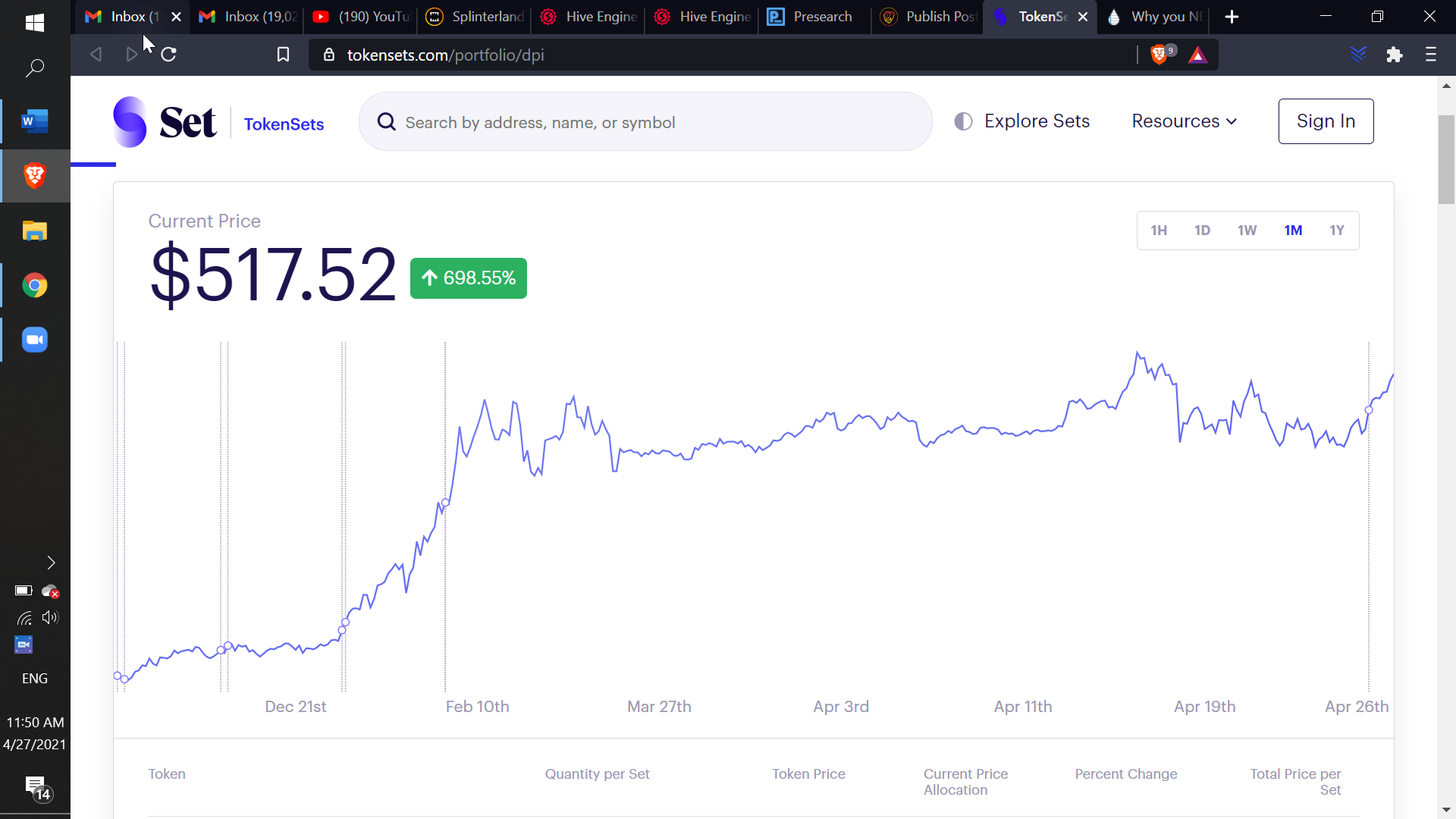The image size is (1456, 819).
Task: Switch the ENG input language indicator
Action: pos(35,679)
